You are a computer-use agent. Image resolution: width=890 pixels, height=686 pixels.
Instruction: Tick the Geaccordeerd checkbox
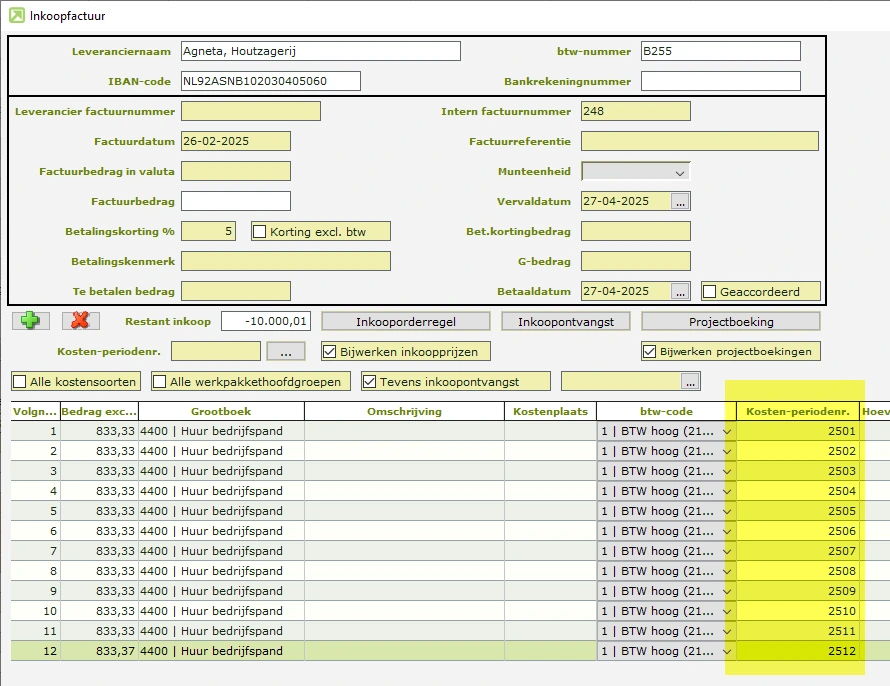[x=710, y=292]
